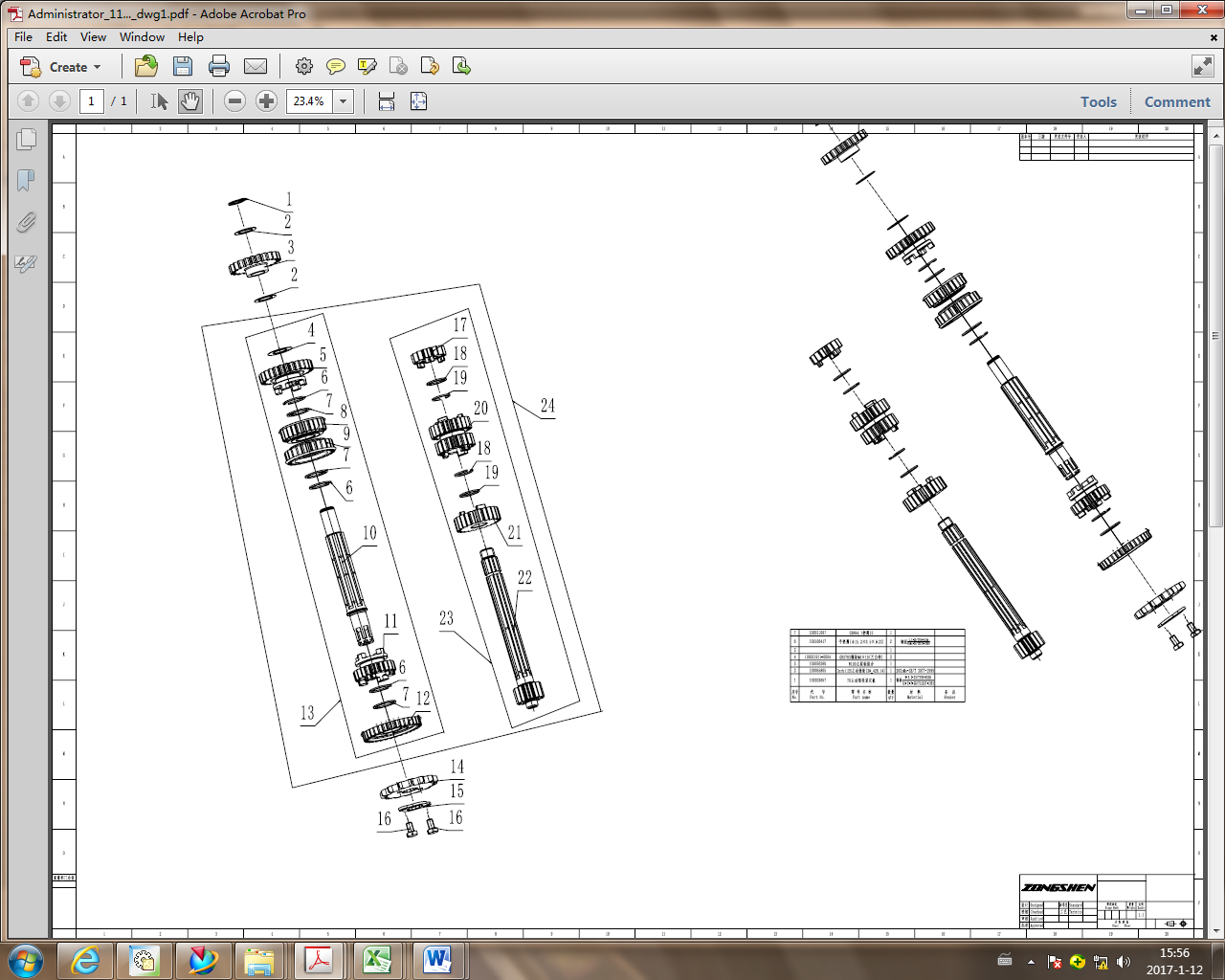Open the View menu
The width and height of the screenshot is (1225, 980).
coord(93,36)
